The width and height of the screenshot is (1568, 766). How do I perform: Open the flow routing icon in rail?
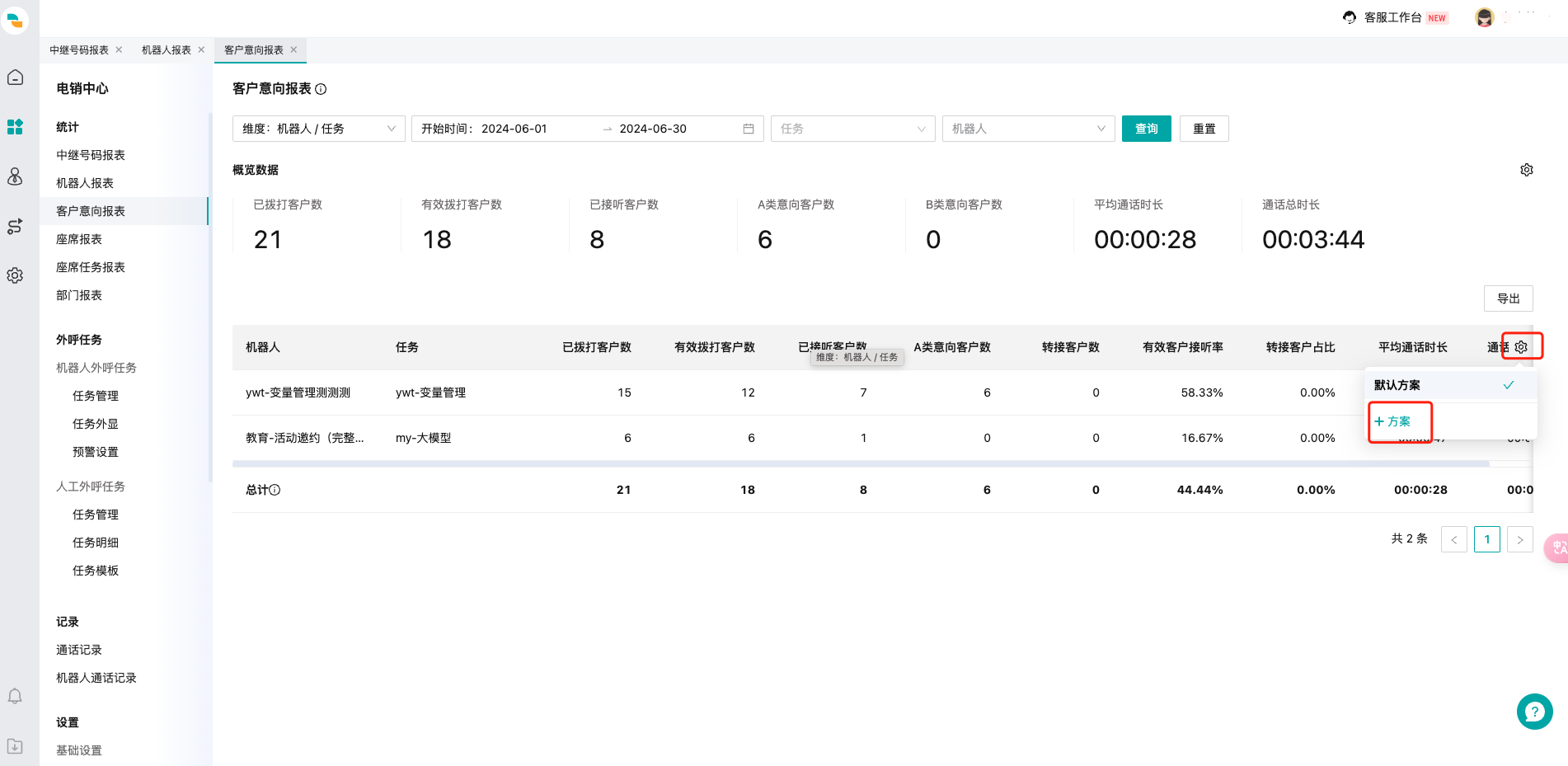point(15,226)
